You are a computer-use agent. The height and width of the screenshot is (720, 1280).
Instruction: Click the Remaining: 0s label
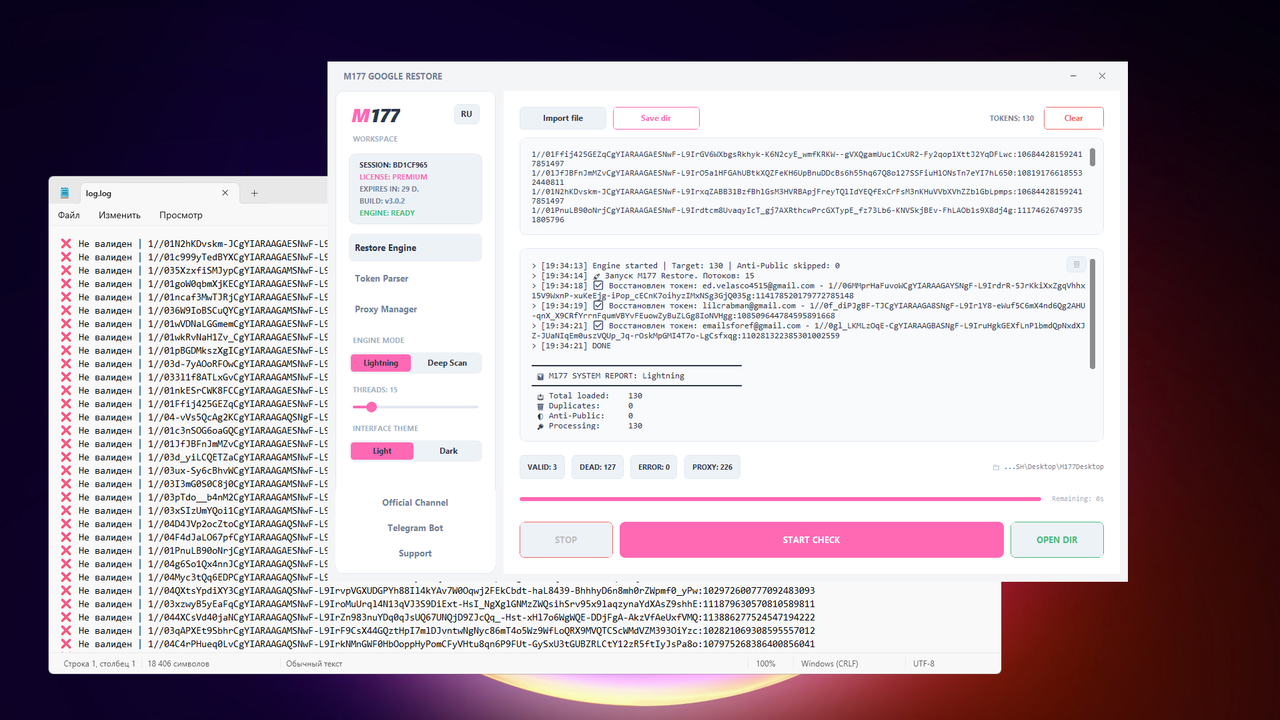click(1077, 498)
